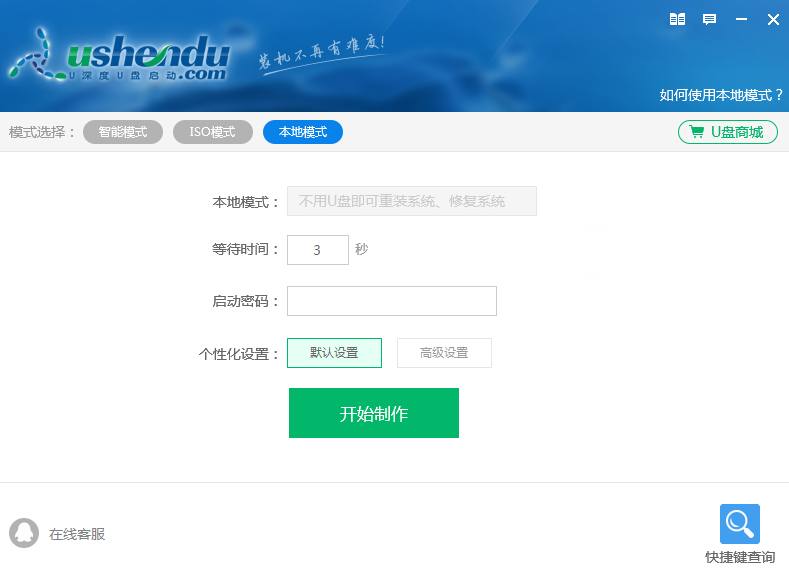
Task: Switch to 智能模式 tab
Action: 123,132
